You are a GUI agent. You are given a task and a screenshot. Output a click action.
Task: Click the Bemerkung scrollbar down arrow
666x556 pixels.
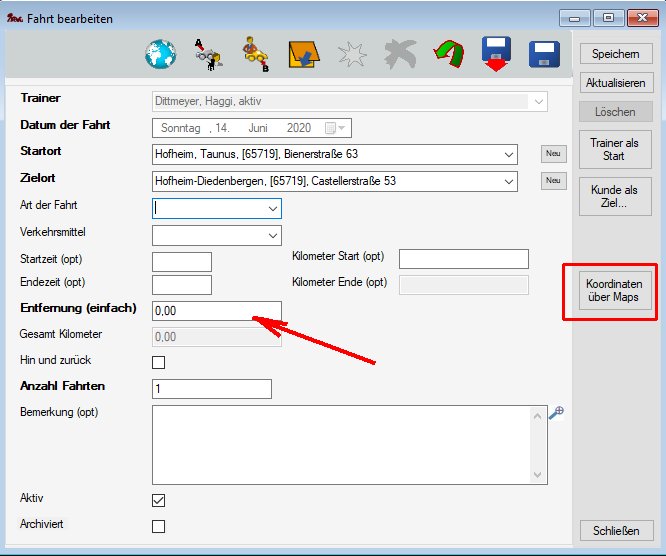click(540, 476)
